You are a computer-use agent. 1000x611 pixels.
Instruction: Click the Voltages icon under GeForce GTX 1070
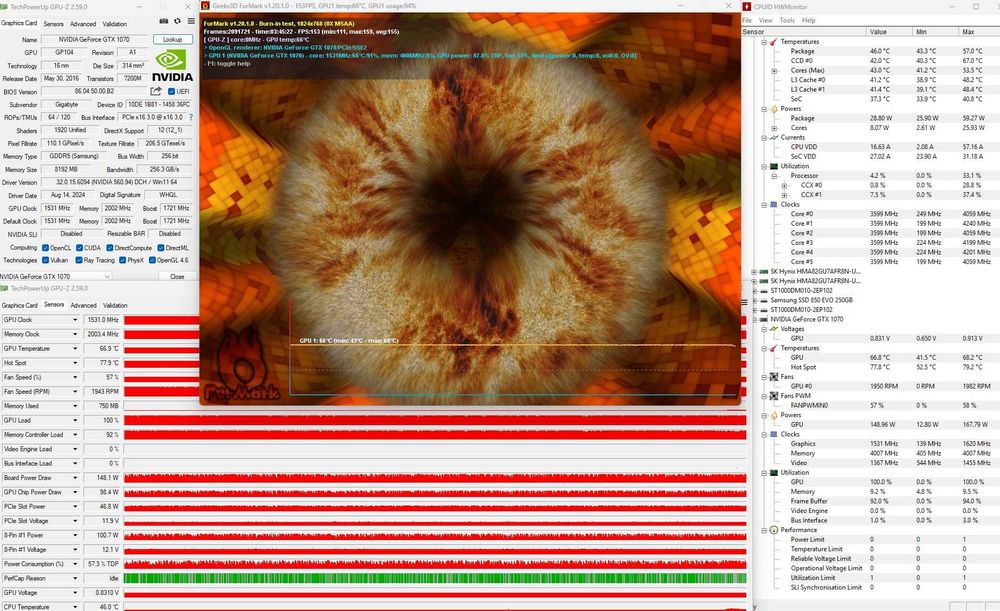(774, 328)
